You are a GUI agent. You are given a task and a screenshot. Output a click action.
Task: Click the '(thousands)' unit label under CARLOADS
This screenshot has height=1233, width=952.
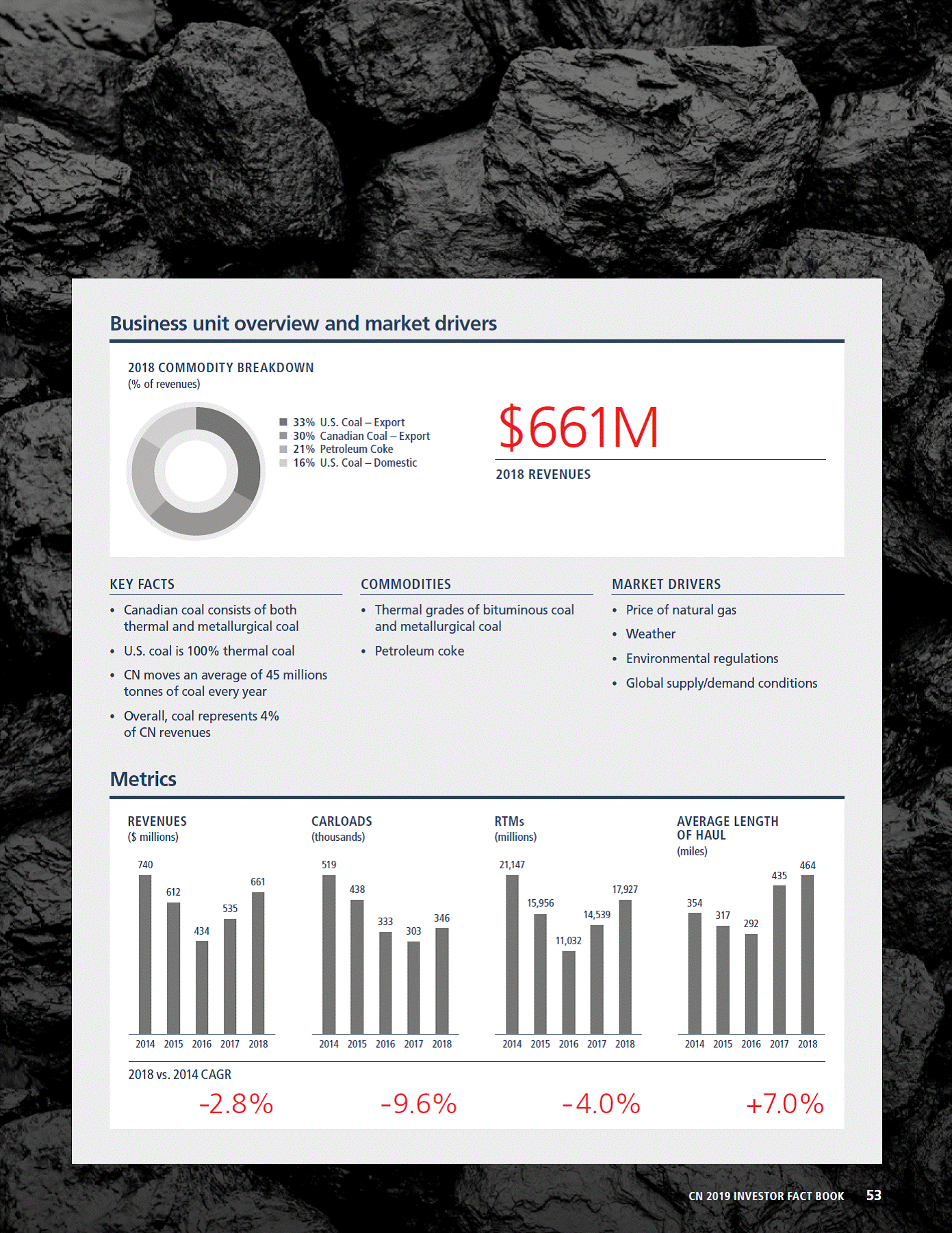click(x=338, y=837)
